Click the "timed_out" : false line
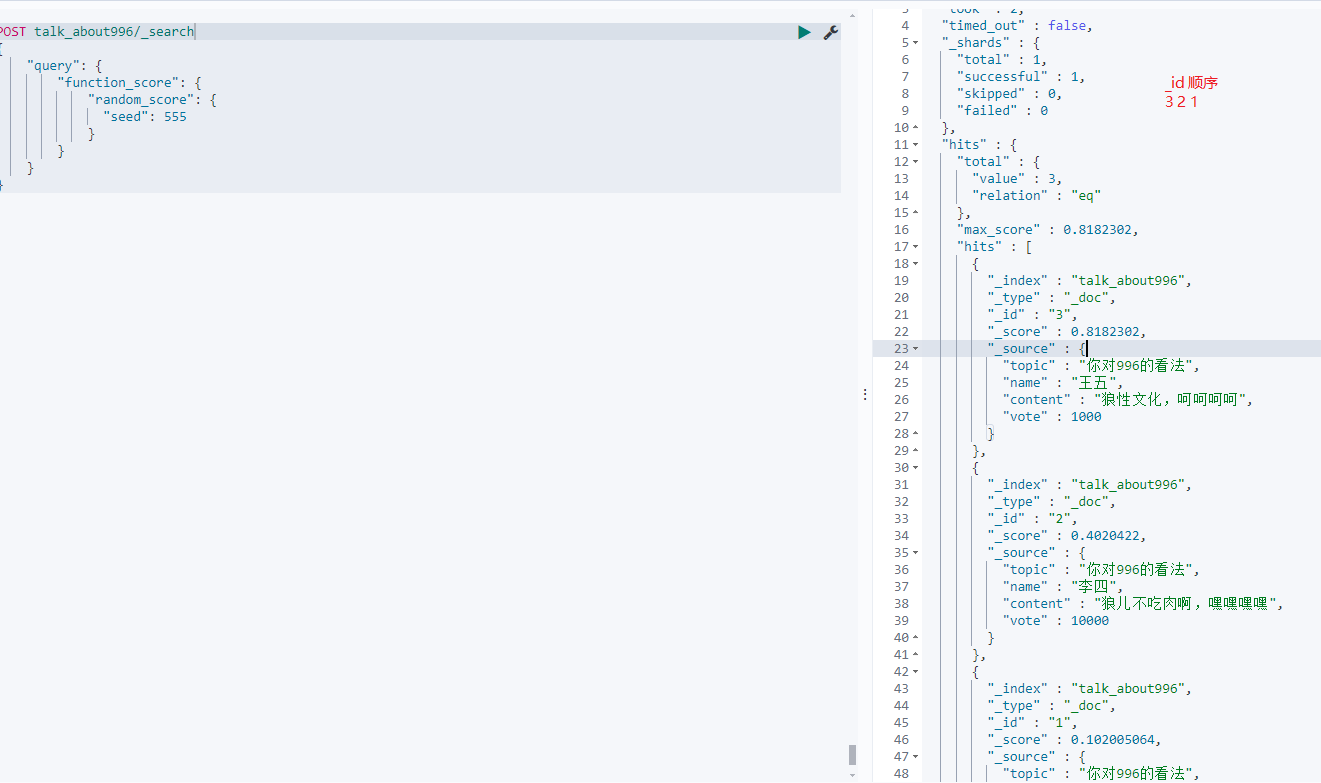Image resolution: width=1321 pixels, height=783 pixels. coord(1017,26)
